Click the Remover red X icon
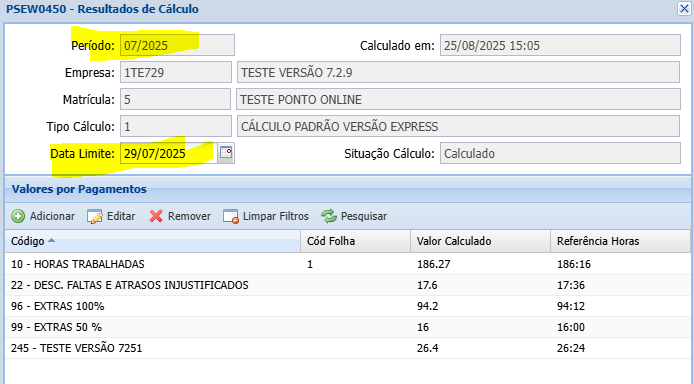The image size is (694, 384). (156, 216)
